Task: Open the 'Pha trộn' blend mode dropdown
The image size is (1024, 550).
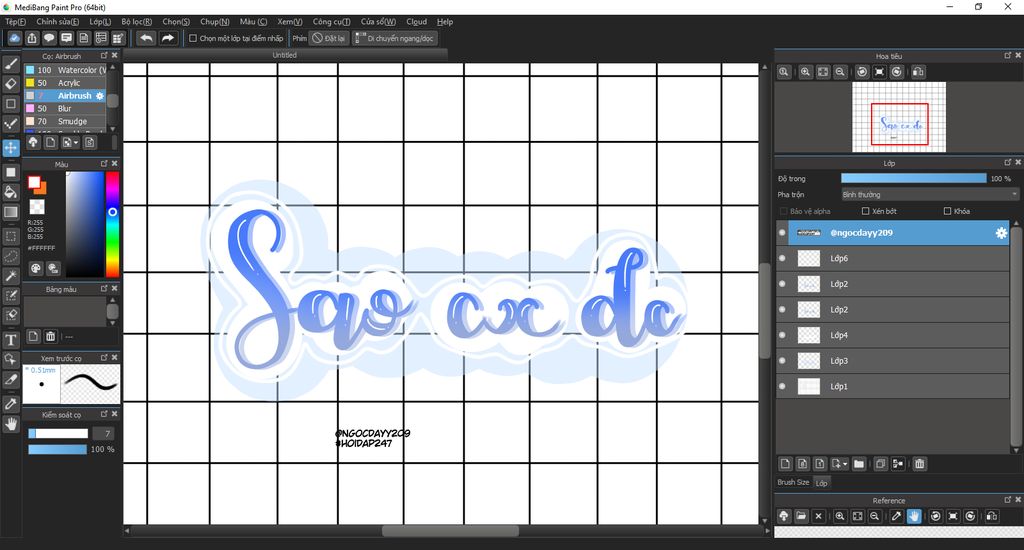Action: (x=930, y=195)
